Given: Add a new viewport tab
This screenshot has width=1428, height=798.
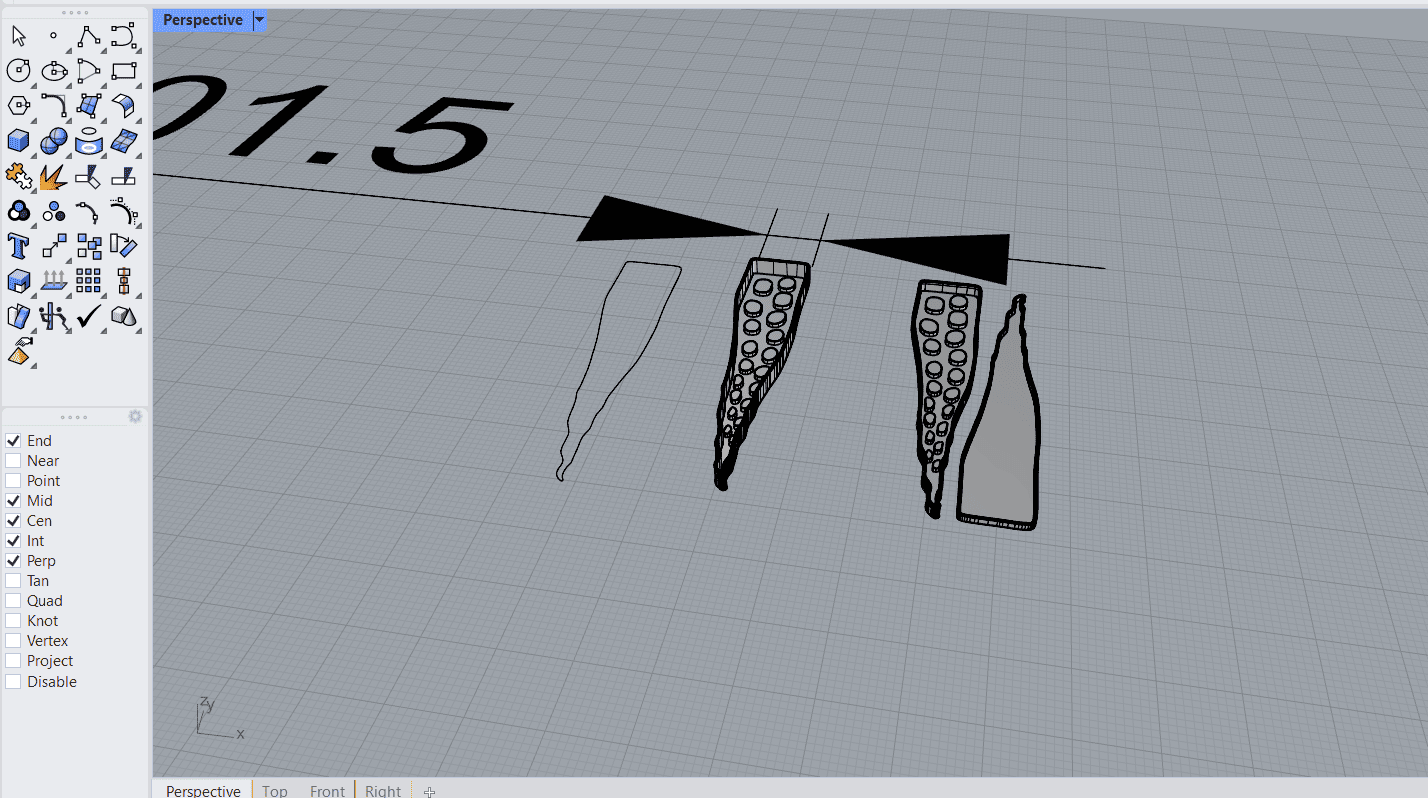Looking at the screenshot, I should point(430,791).
